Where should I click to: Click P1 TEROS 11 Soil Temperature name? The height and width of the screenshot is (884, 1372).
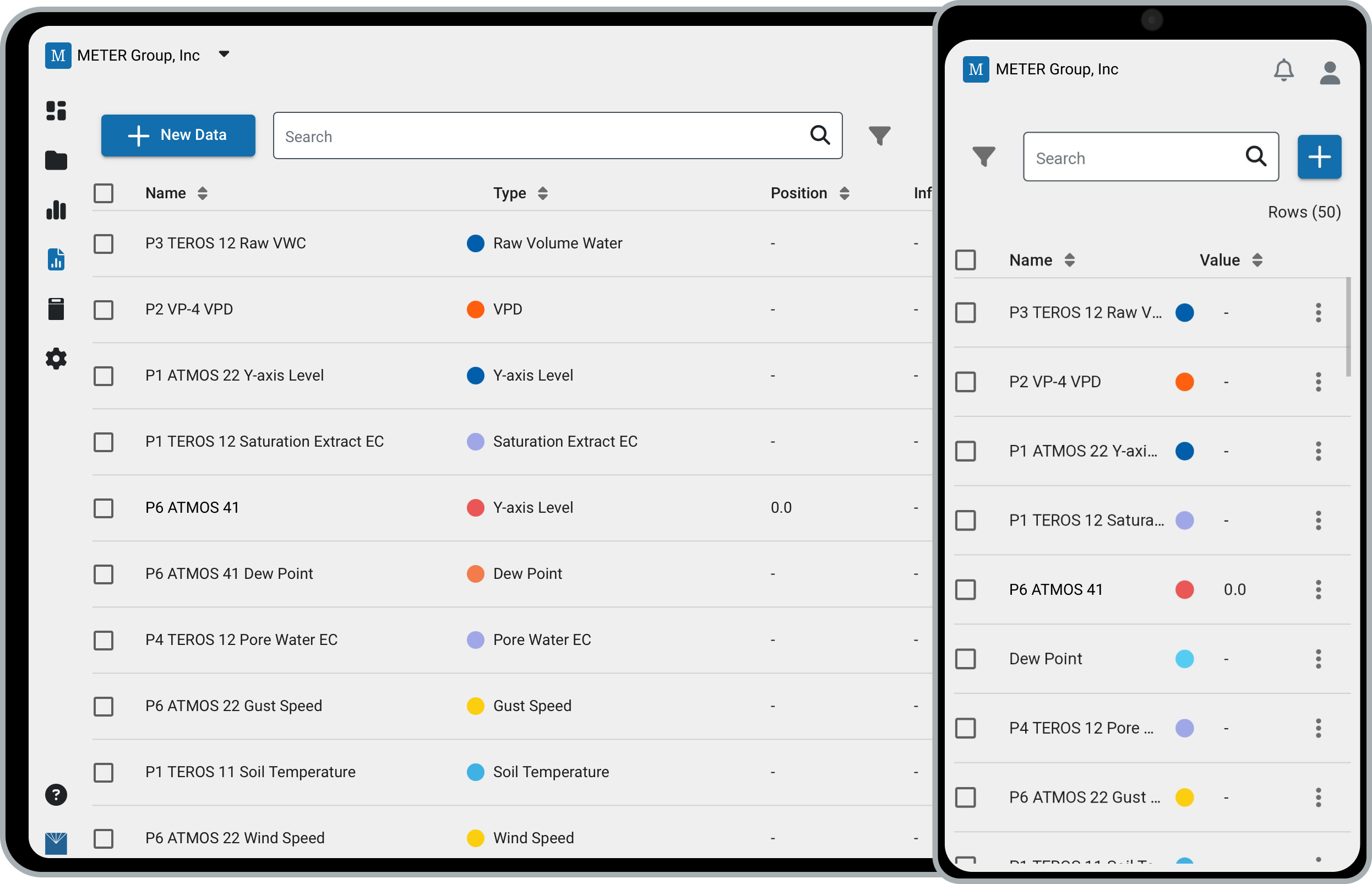click(250, 772)
